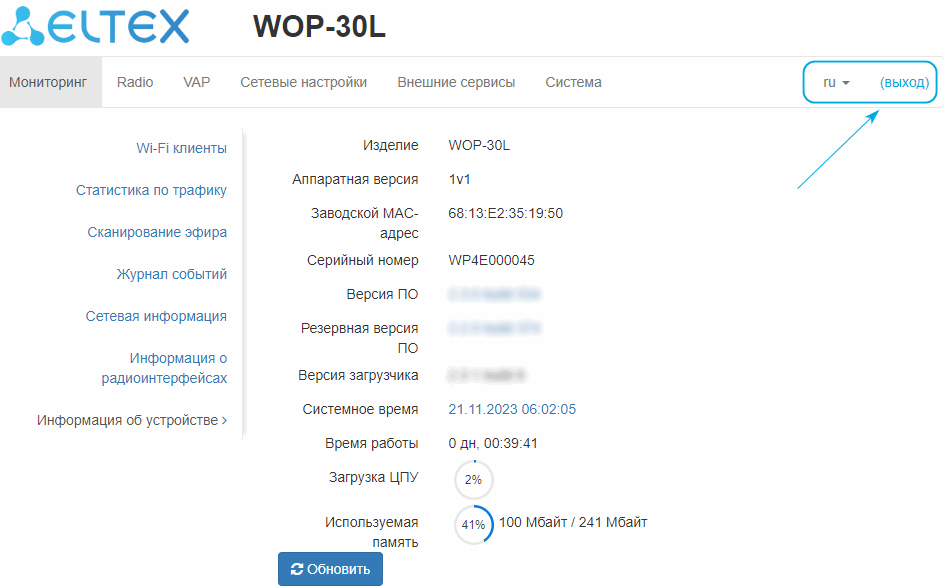Viewport: 945px width, 586px height.
Task: Select Информация об устройстве item
Action: point(132,420)
